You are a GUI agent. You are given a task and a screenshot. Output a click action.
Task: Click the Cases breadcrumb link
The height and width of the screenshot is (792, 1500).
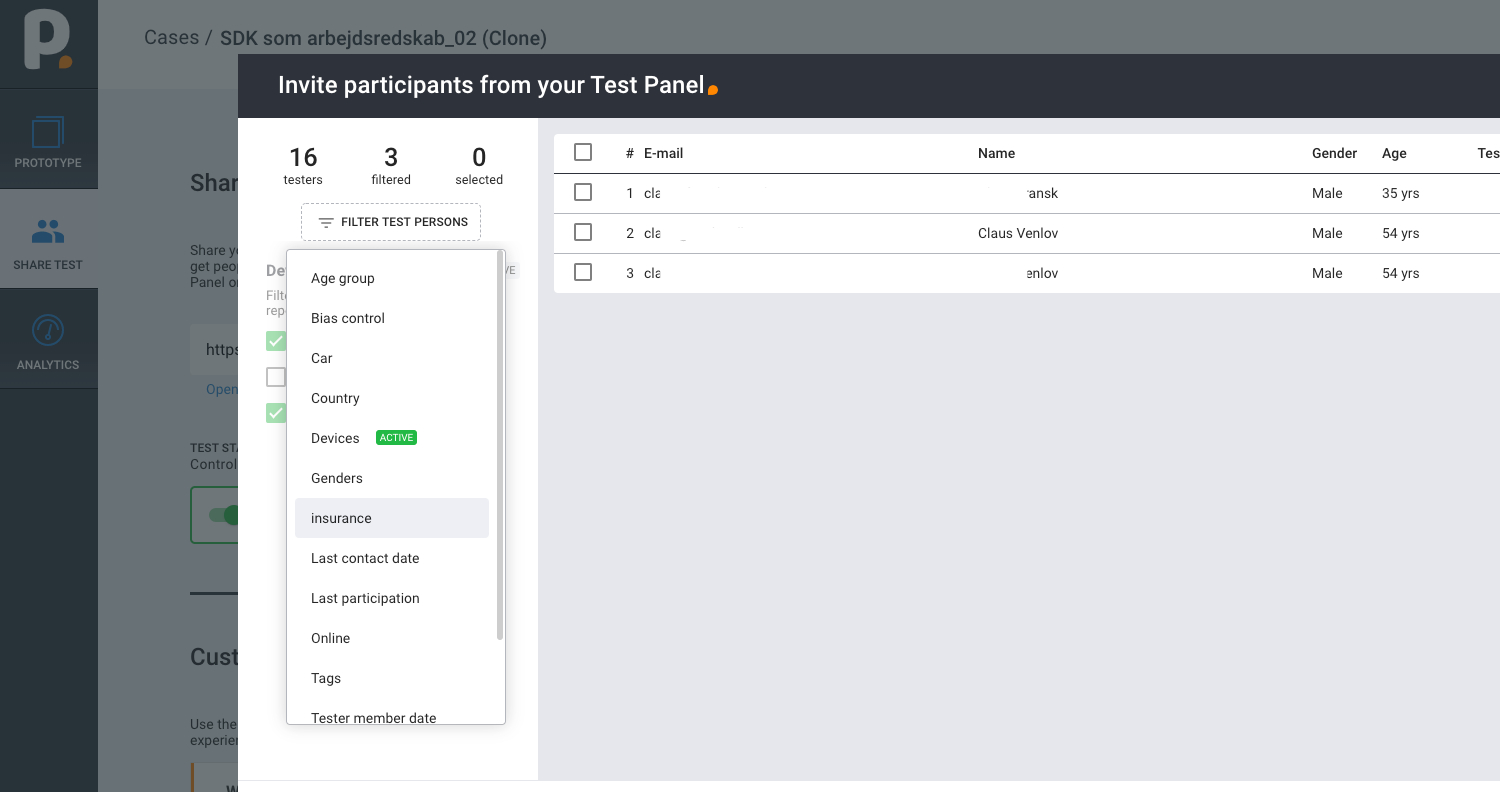[x=171, y=38]
